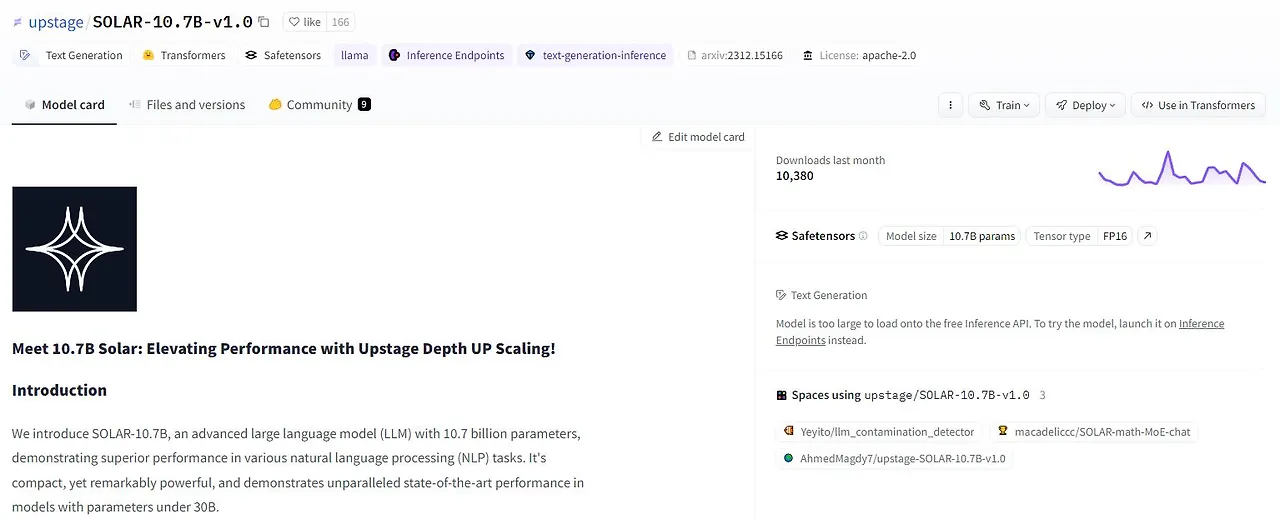
Task: Click the Text Generation tag
Action: (73, 56)
